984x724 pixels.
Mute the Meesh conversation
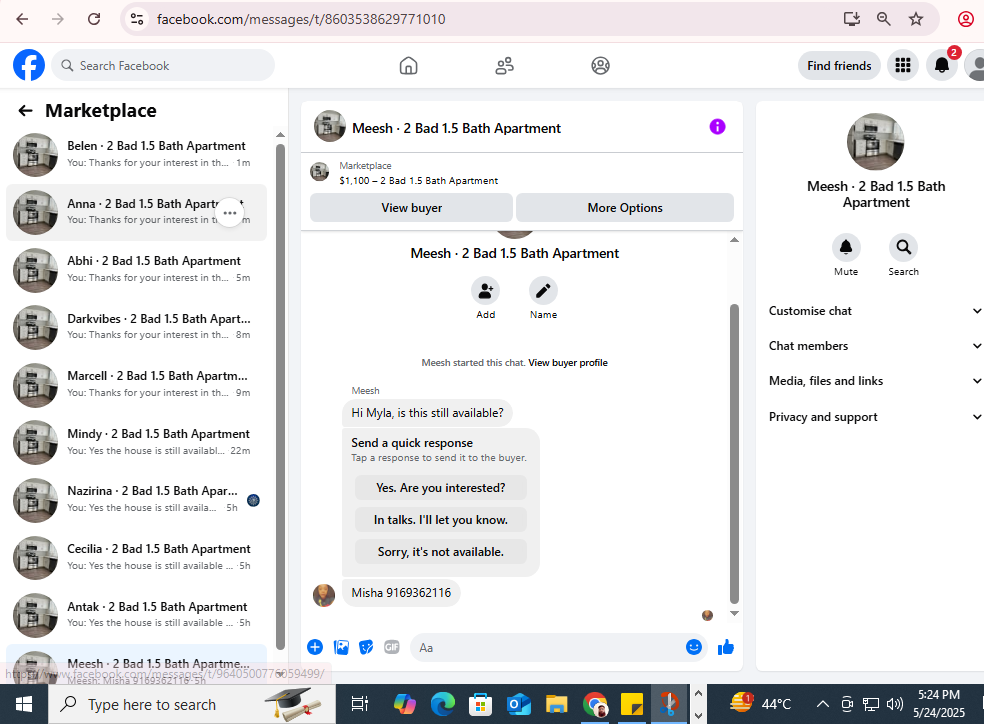click(846, 247)
